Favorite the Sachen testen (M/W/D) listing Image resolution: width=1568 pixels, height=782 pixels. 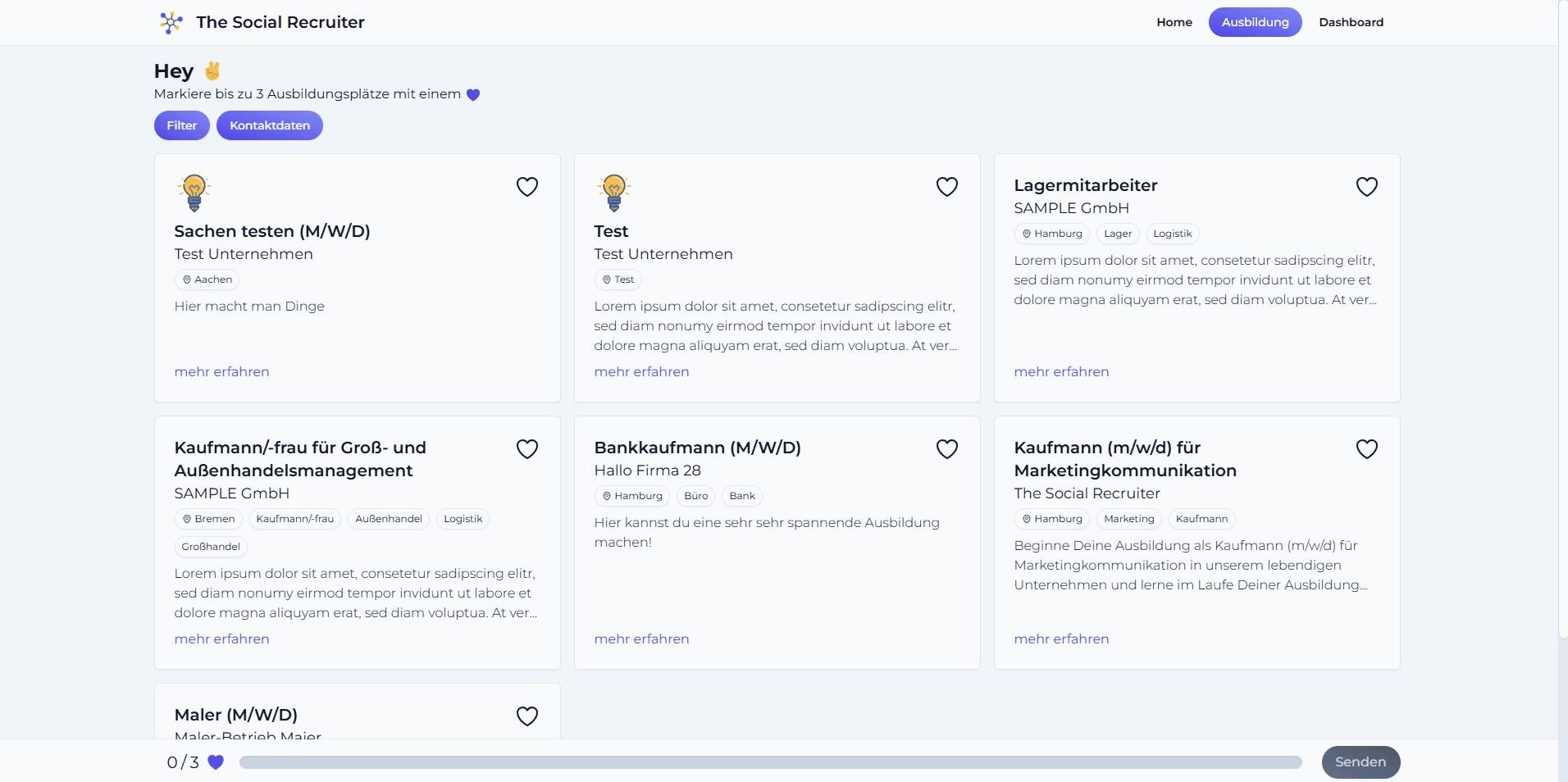click(527, 187)
